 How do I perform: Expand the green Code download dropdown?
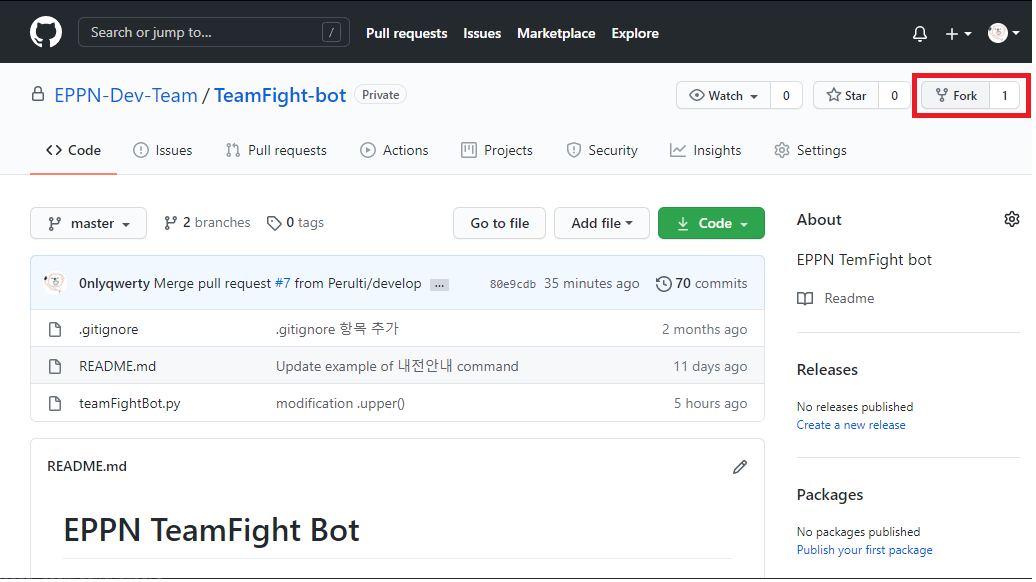tap(712, 223)
